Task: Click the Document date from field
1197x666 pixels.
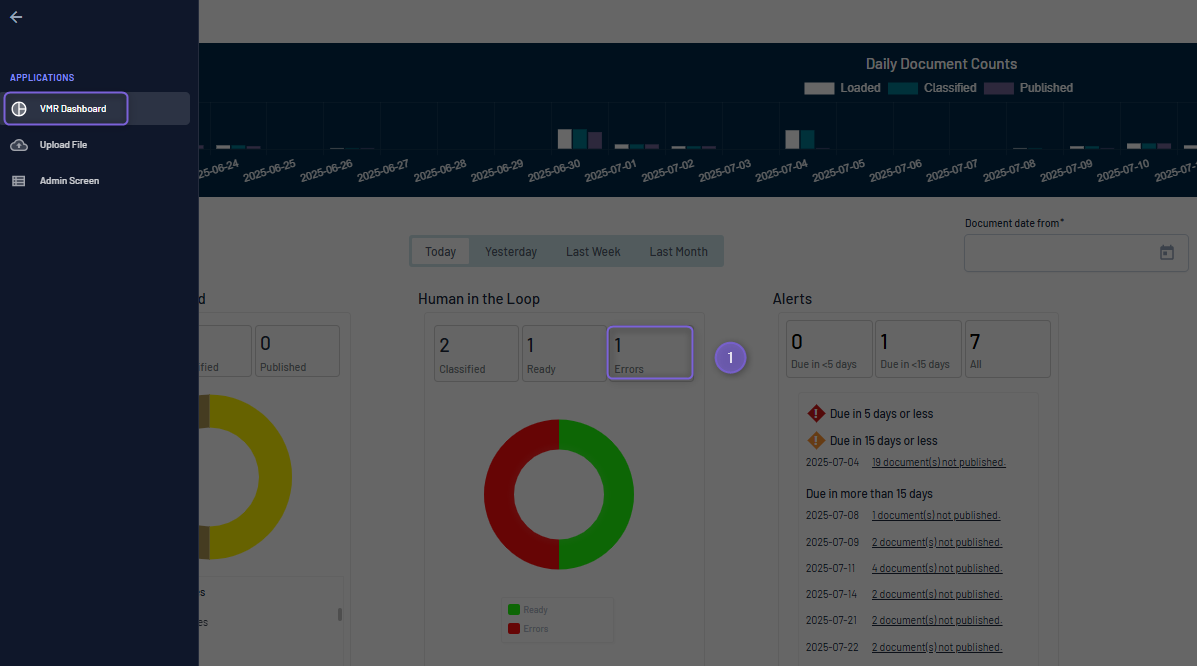Action: [x=1076, y=253]
